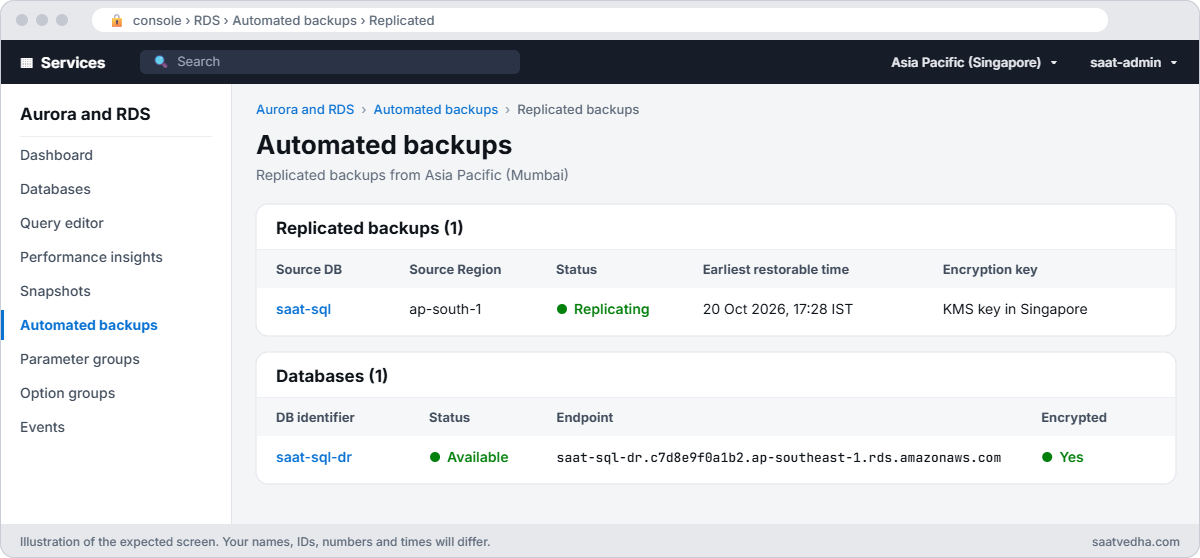Open Performance insights in the sidebar
1200x558 pixels.
91,257
